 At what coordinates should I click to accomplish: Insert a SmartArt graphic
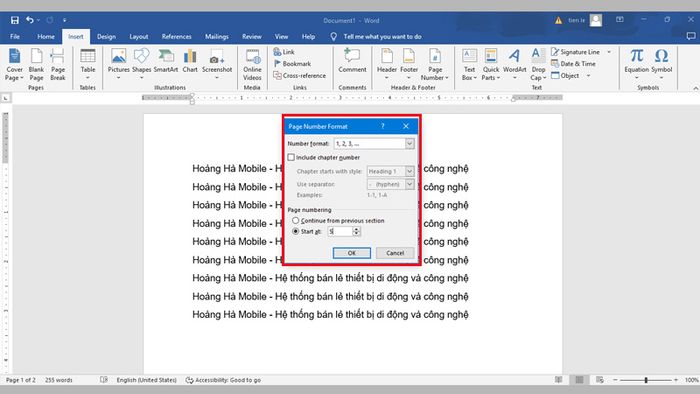click(x=166, y=61)
